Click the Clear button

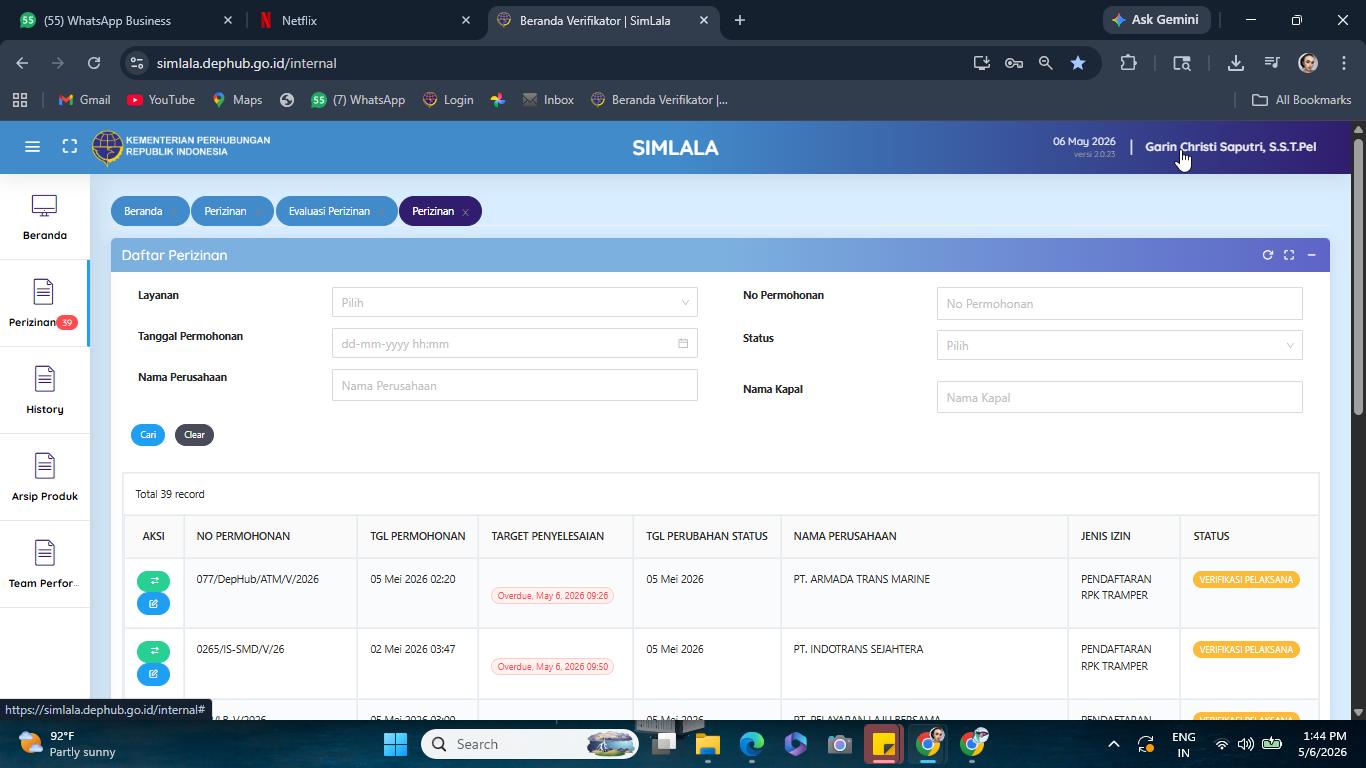194,435
